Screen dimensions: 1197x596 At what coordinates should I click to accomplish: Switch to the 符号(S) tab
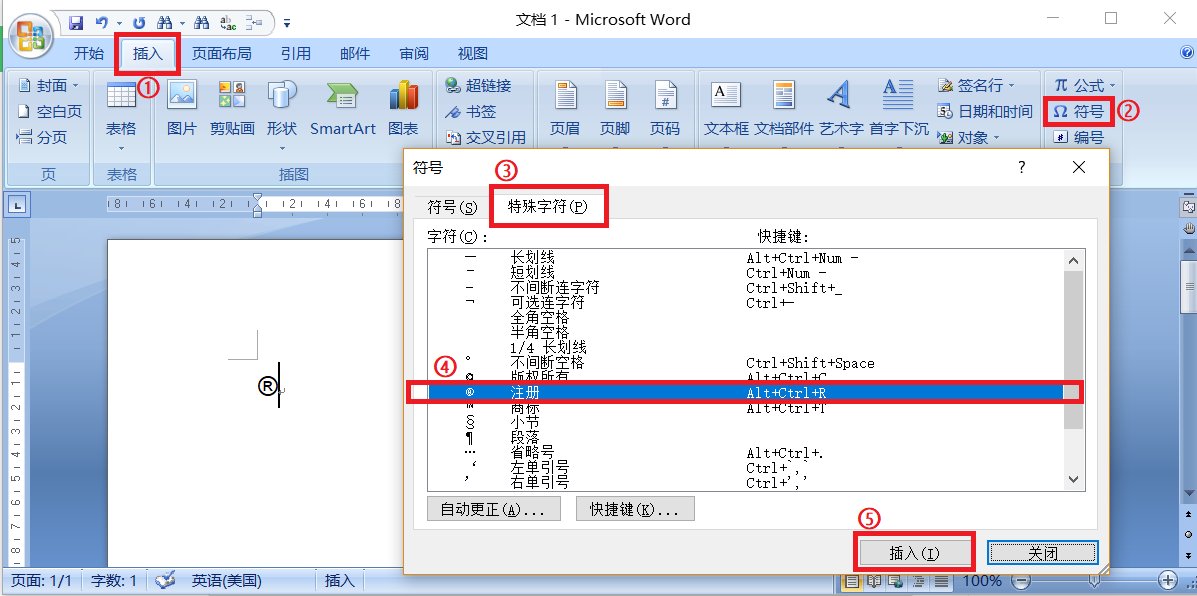(452, 205)
